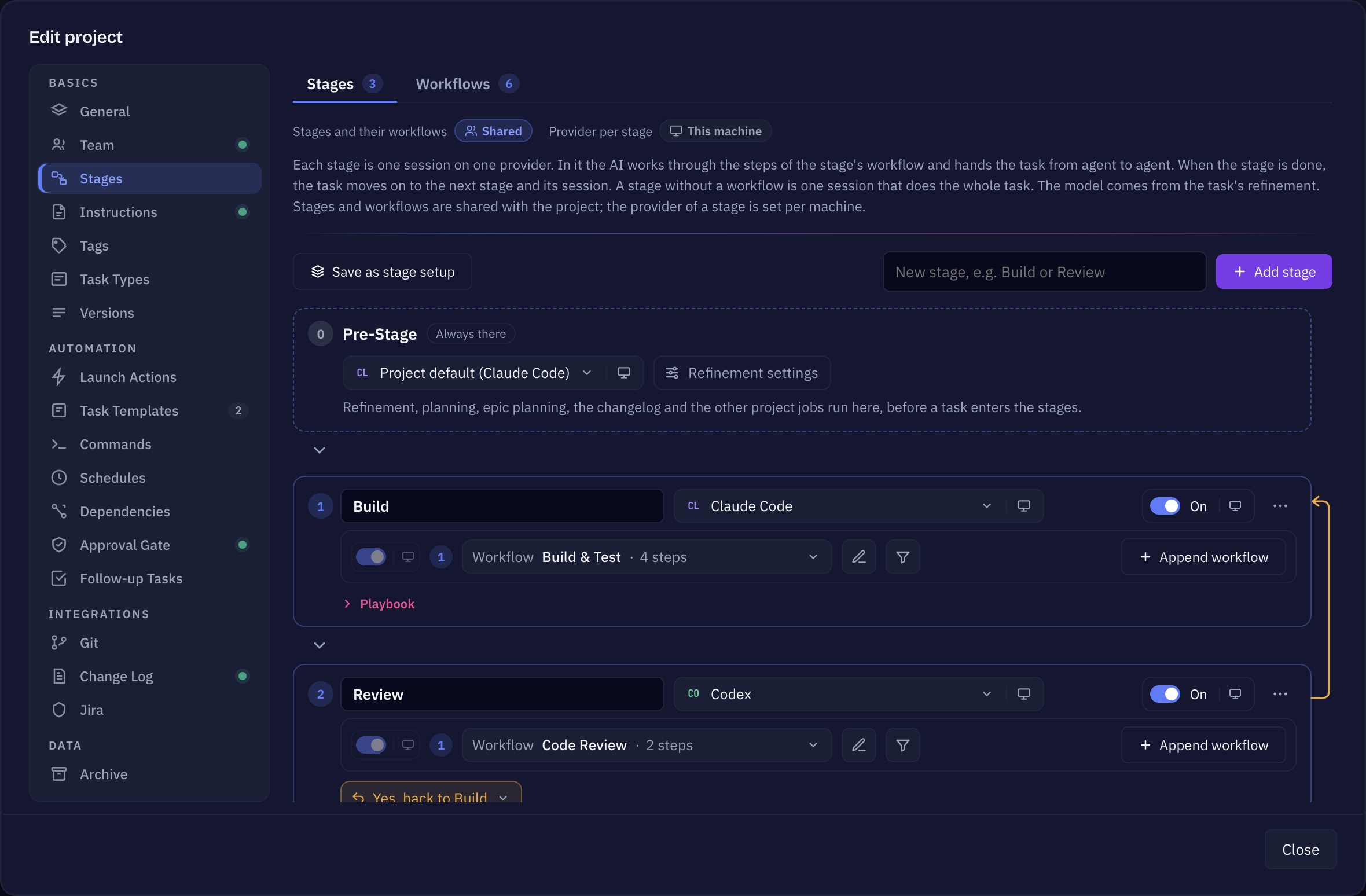The height and width of the screenshot is (896, 1366).
Task: Click the Review stage name field
Action: click(x=502, y=694)
